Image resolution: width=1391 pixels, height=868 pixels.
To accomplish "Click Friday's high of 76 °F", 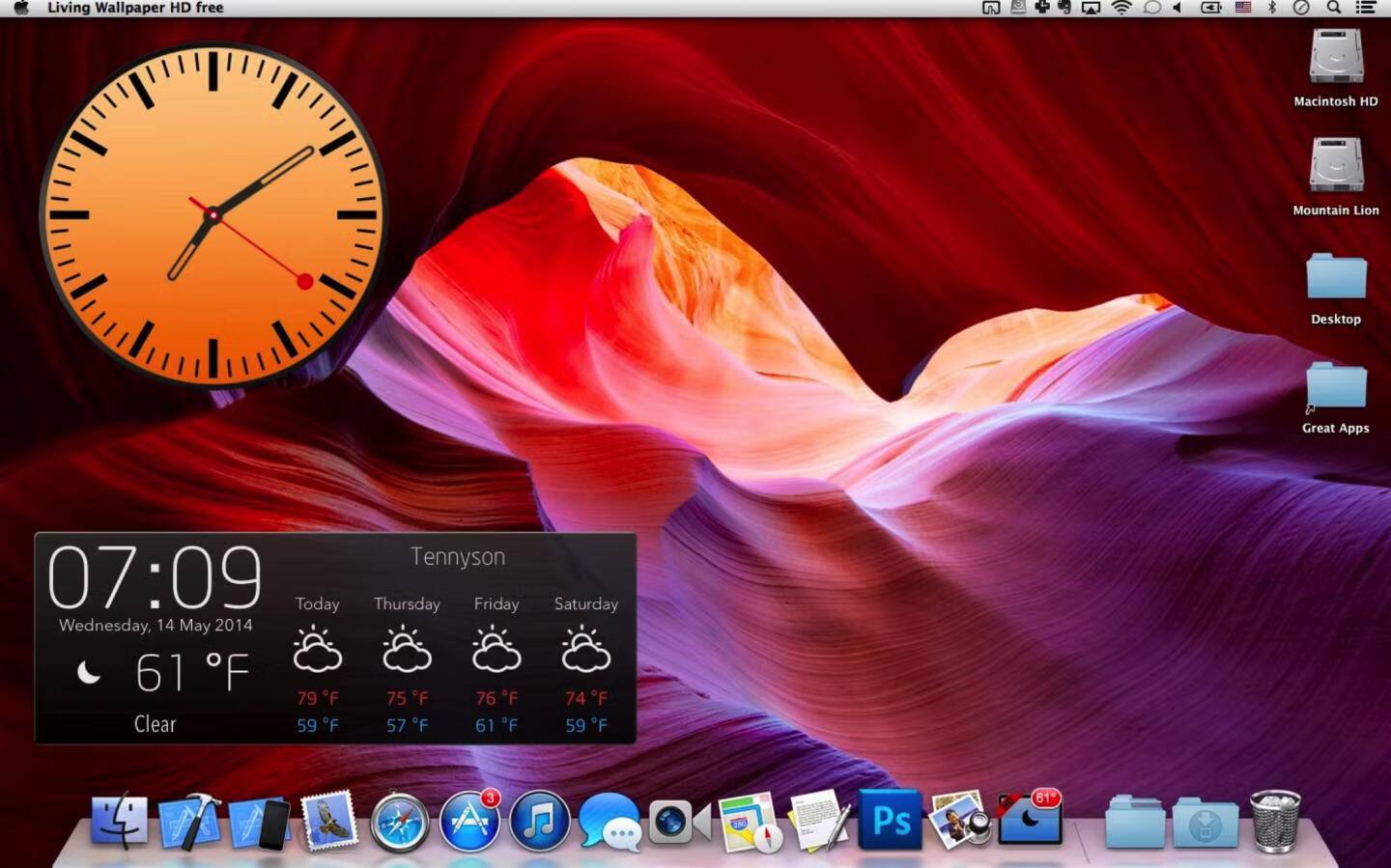I will click(497, 698).
